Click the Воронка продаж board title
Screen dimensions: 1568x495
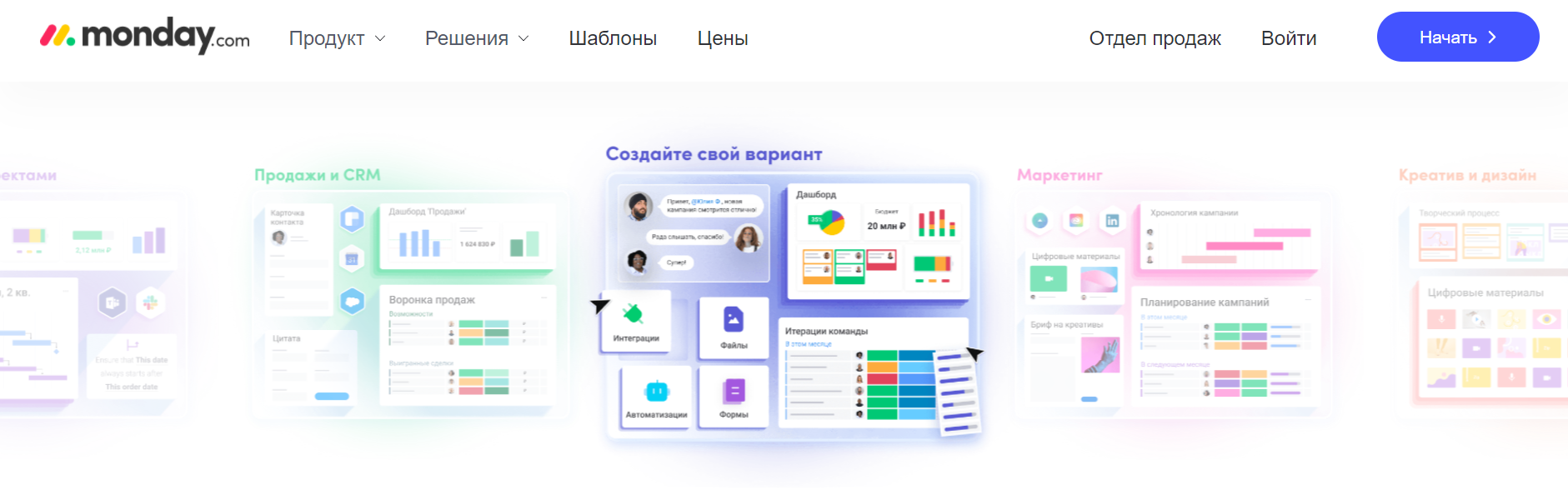[x=432, y=300]
